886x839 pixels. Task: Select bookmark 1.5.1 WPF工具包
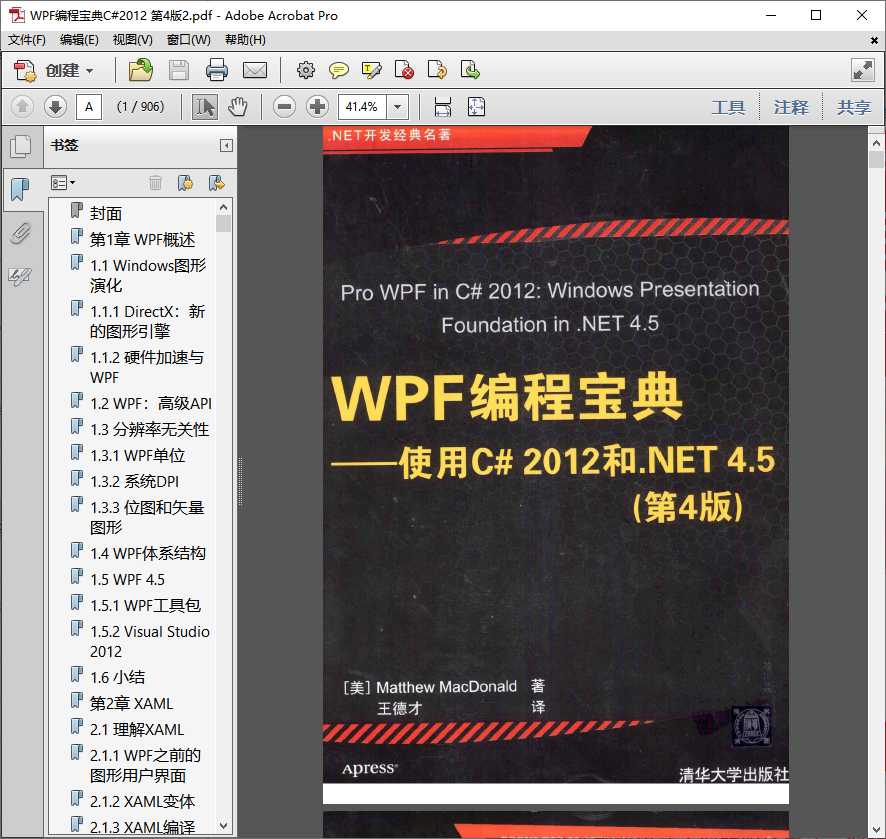pyautogui.click(x=145, y=605)
